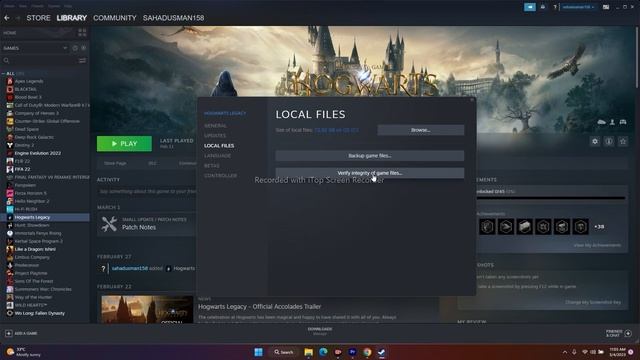Open Downloads manager at bottom
The image size is (640, 360).
coord(320,331)
